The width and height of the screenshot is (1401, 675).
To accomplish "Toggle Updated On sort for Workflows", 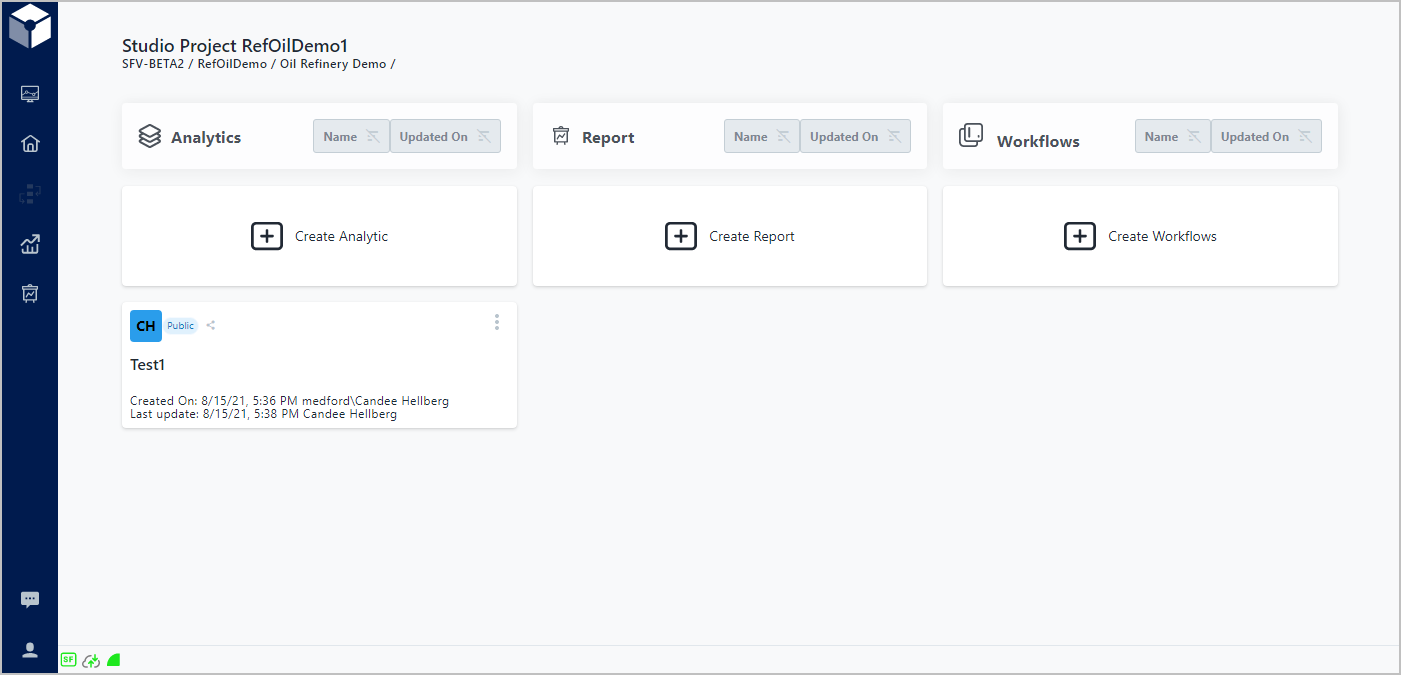I will click(x=1266, y=137).
